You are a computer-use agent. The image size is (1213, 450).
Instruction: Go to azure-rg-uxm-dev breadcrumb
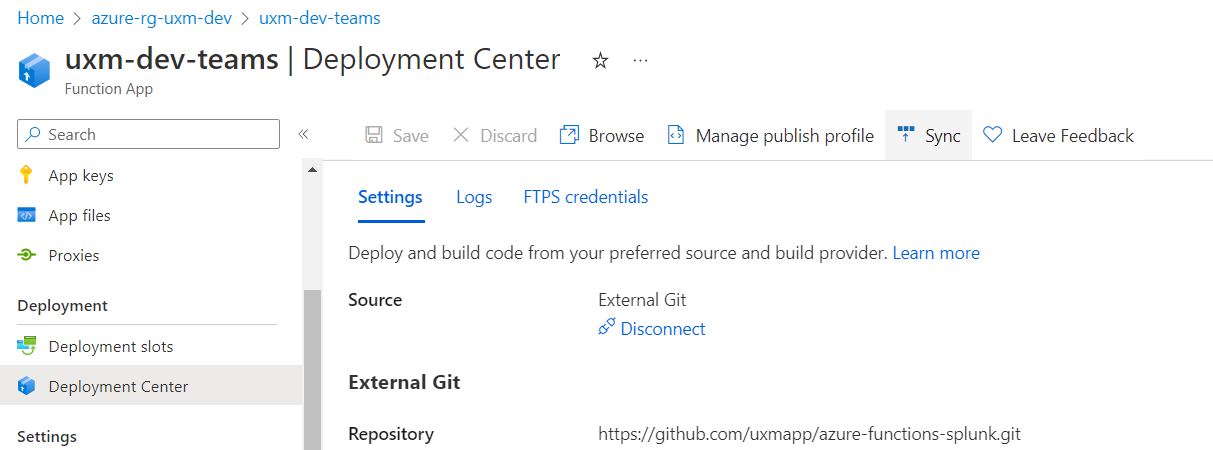(161, 18)
